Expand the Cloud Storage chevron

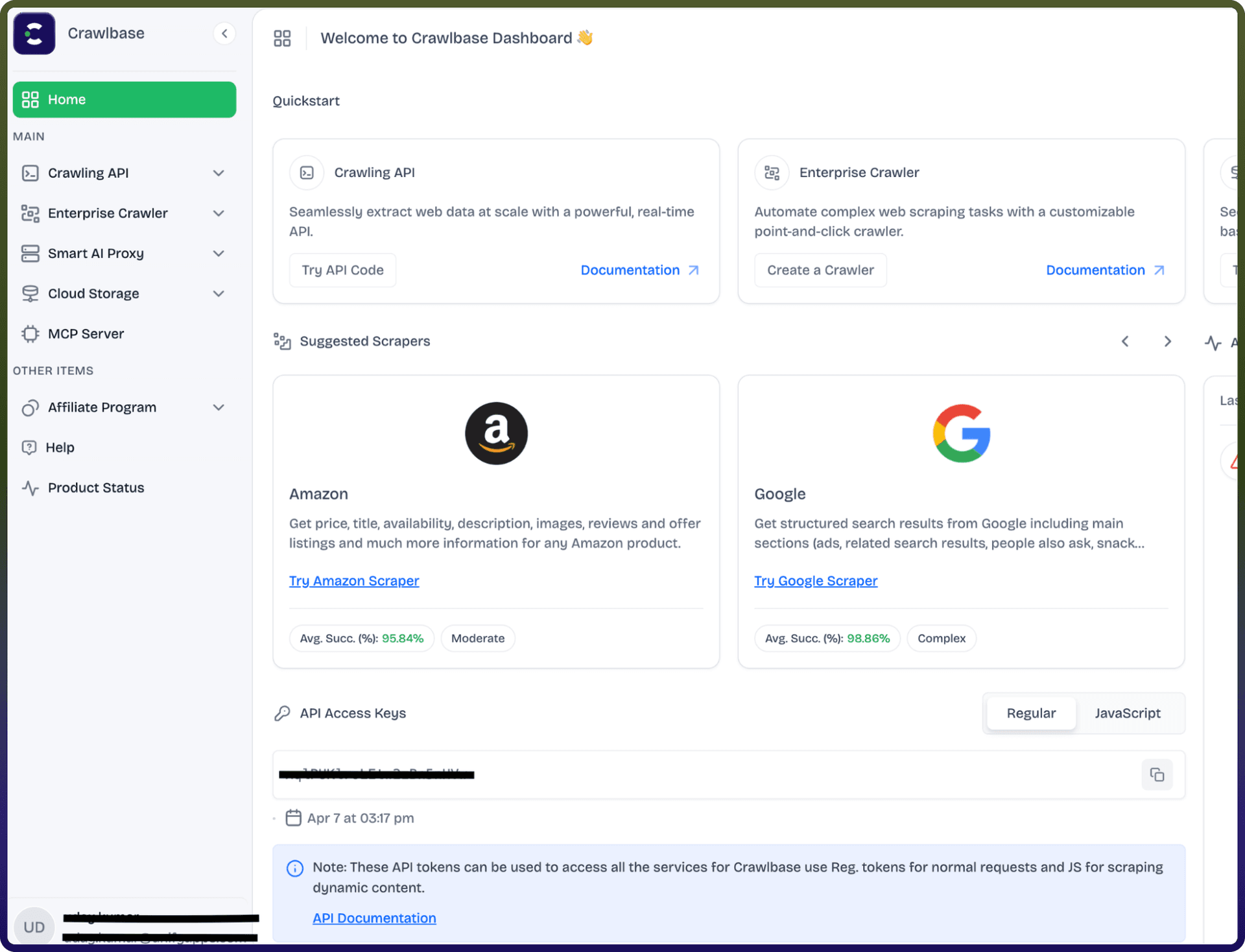tap(219, 294)
